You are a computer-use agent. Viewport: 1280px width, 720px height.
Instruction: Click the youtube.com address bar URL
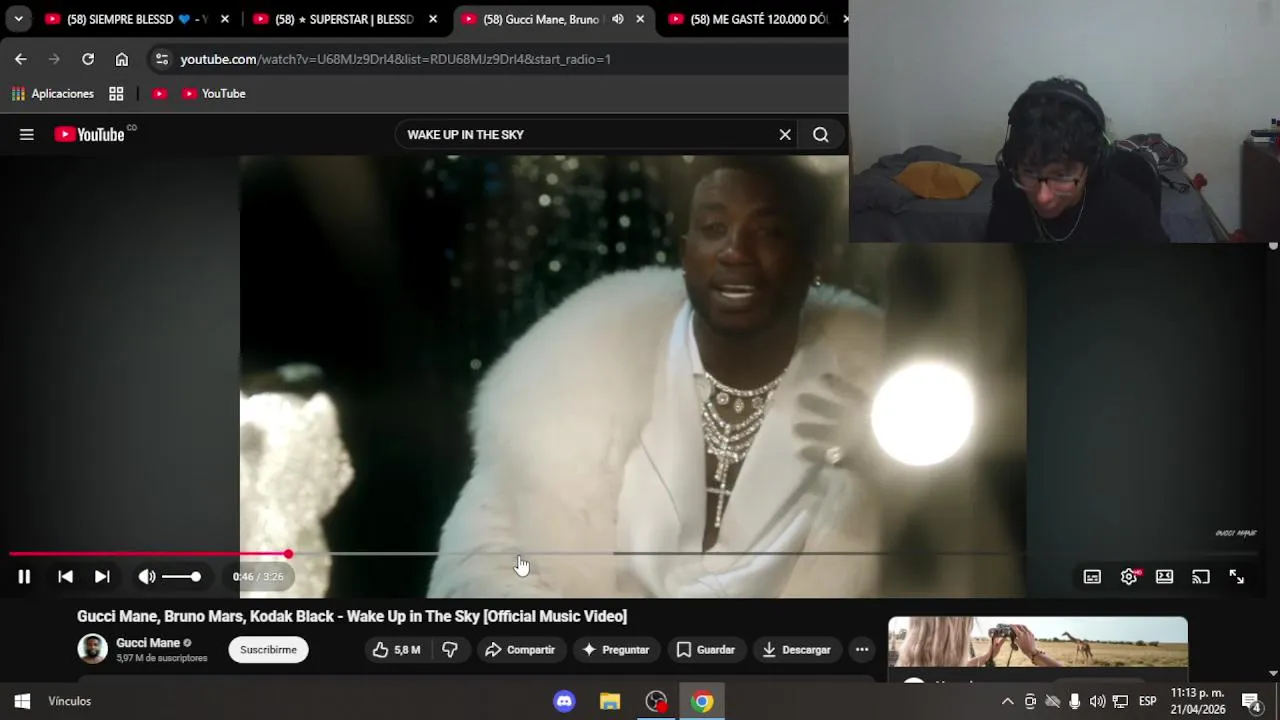[395, 59]
